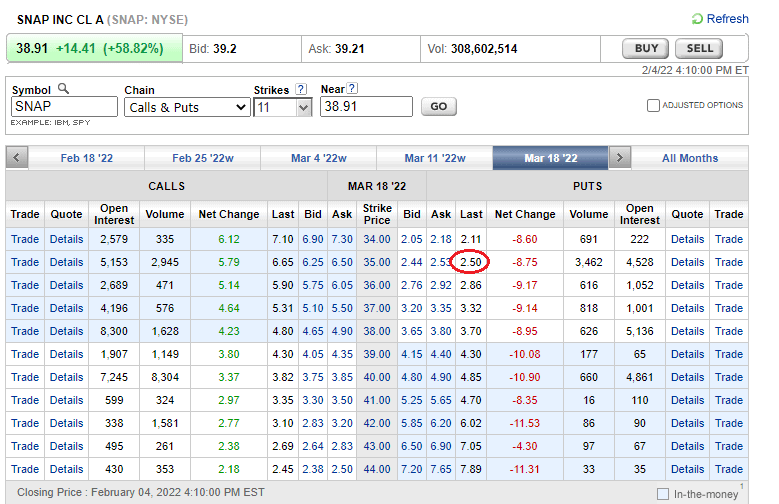The height and width of the screenshot is (504, 779).
Task: Expand the Strikes count dropdown
Action: tap(283, 107)
